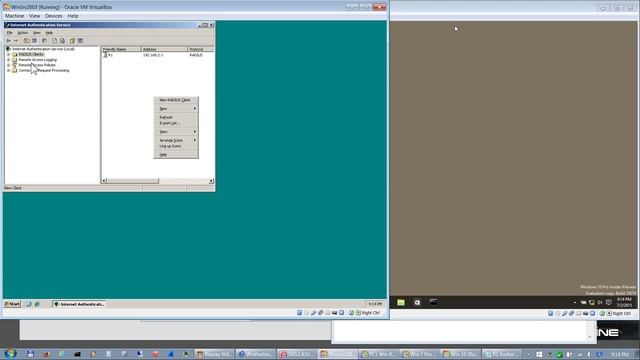The image size is (640, 360).
Task: Open the command prompt icon in Windows 10 taskbar
Action: [x=433, y=302]
